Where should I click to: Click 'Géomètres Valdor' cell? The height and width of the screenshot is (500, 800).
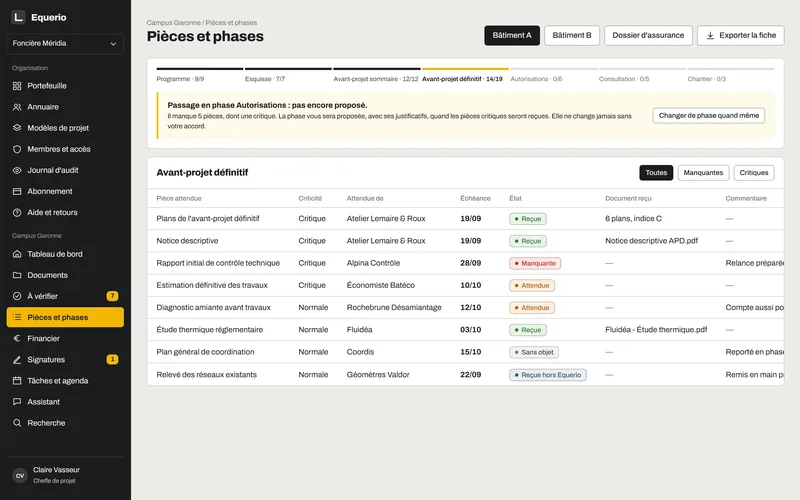tap(378, 374)
